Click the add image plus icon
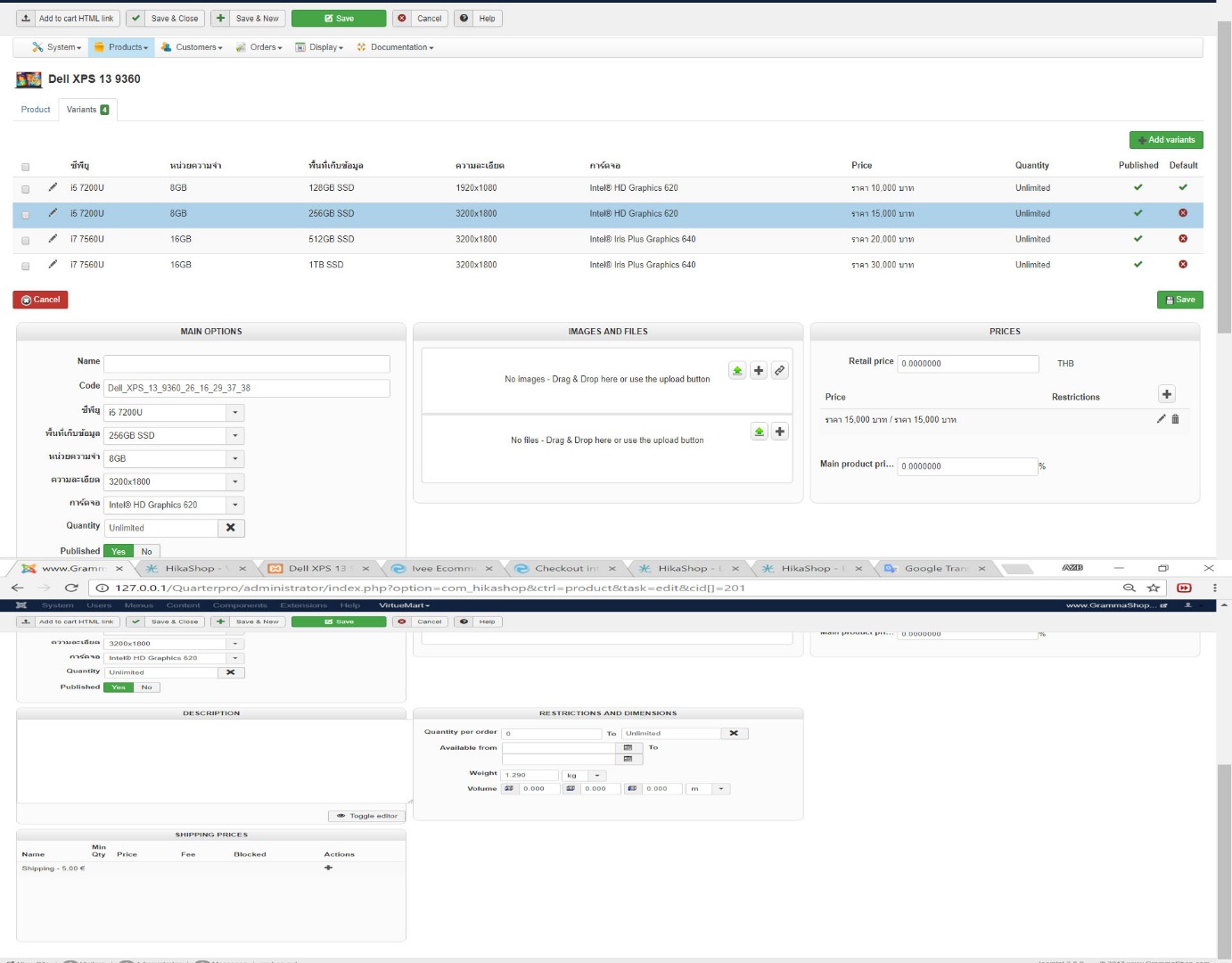The width and height of the screenshot is (1232, 963). [759, 371]
